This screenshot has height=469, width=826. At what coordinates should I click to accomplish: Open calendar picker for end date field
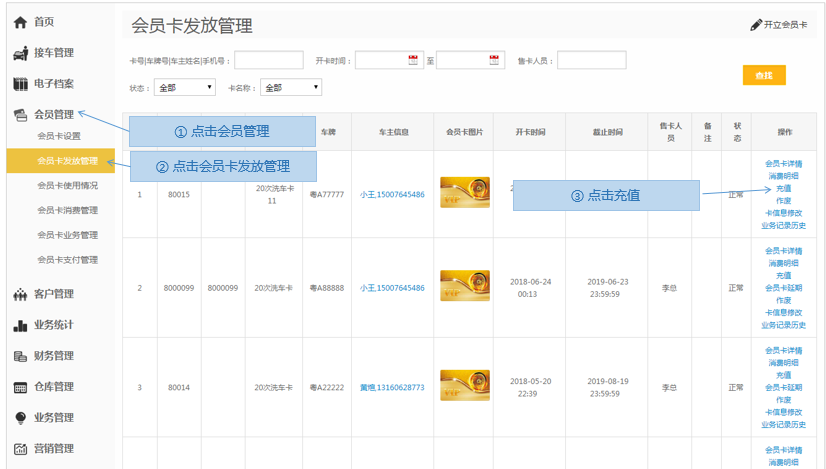tap(494, 61)
